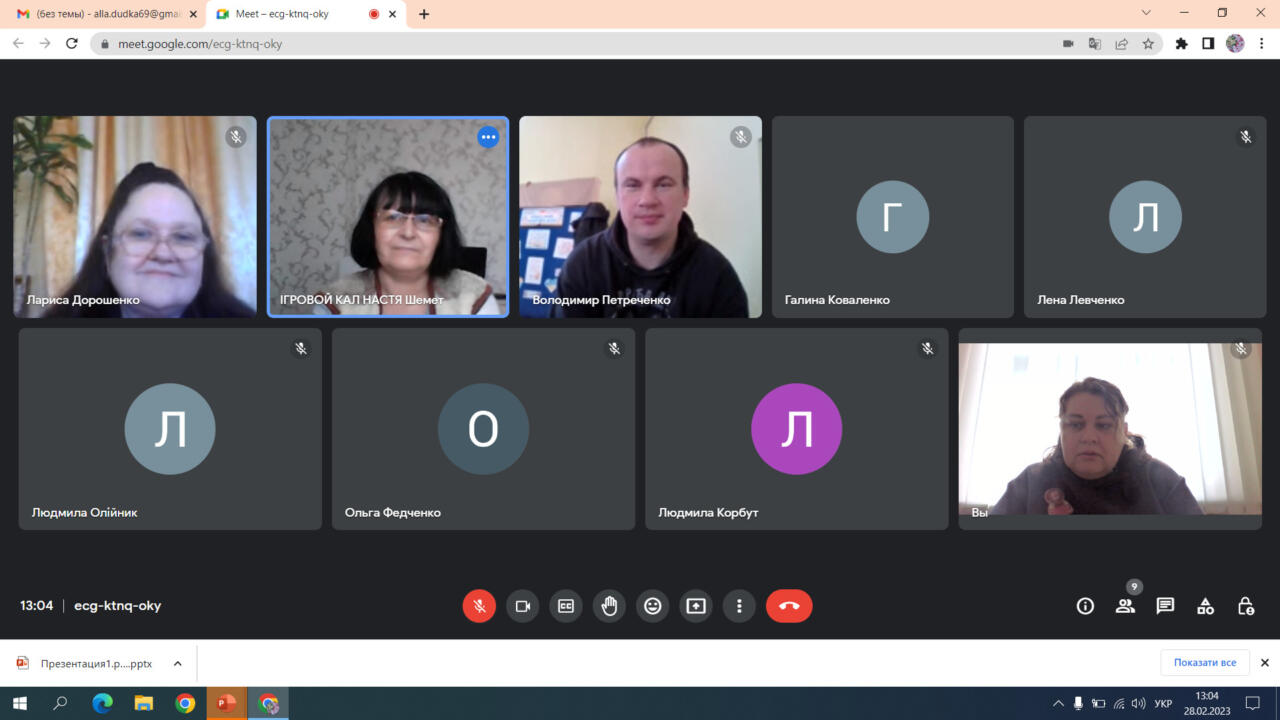
Task: Open the emoji reactions button
Action: (x=653, y=606)
